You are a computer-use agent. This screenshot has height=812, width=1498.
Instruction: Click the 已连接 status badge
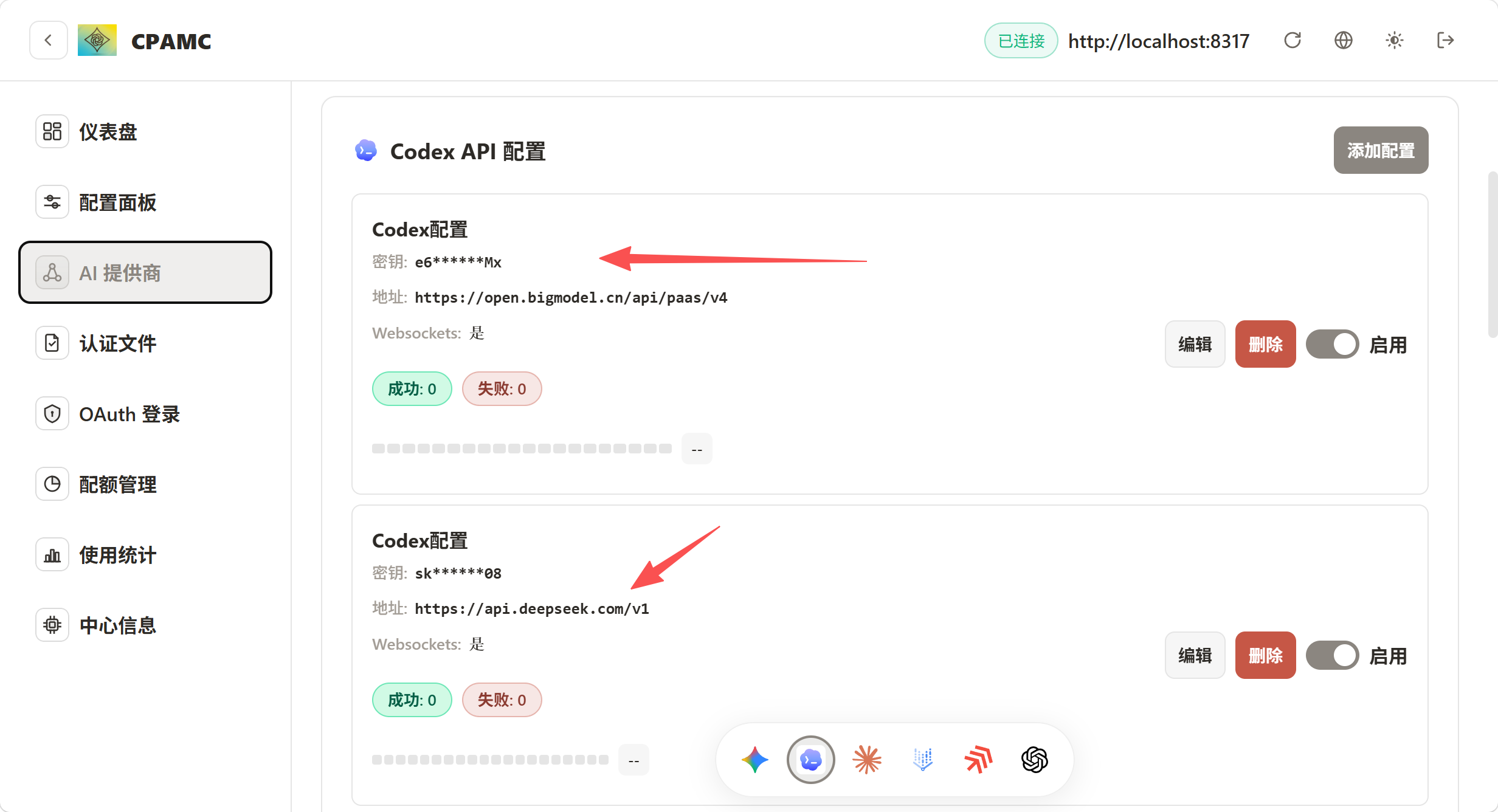point(1021,41)
